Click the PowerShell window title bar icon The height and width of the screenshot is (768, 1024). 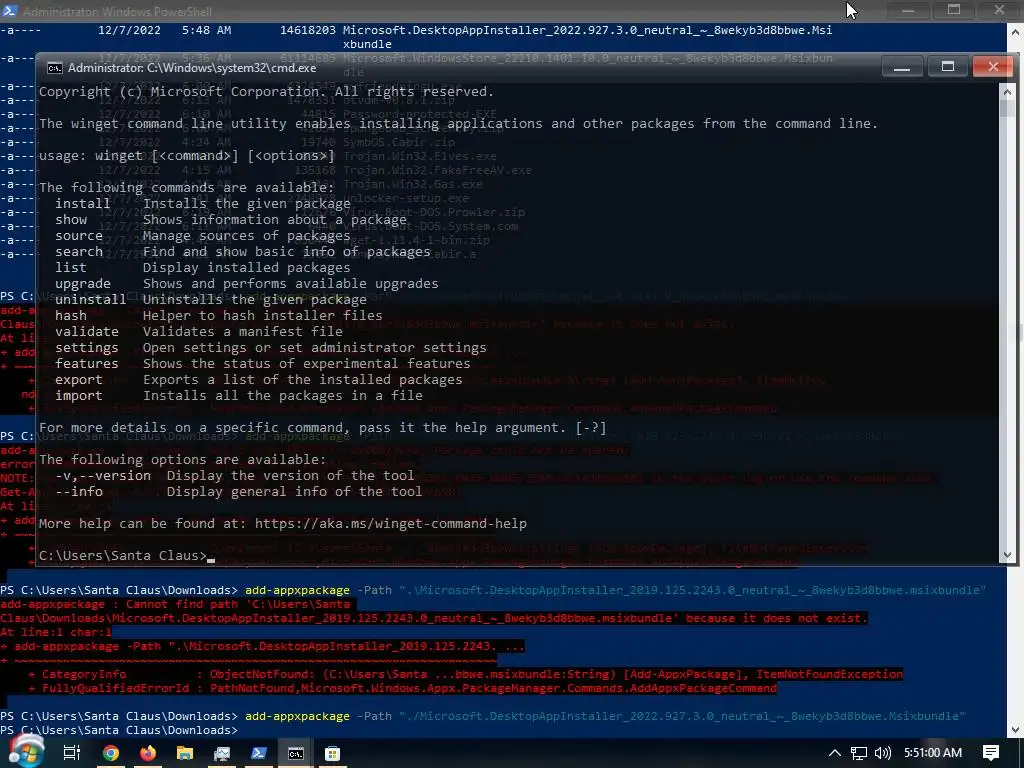tap(10, 10)
